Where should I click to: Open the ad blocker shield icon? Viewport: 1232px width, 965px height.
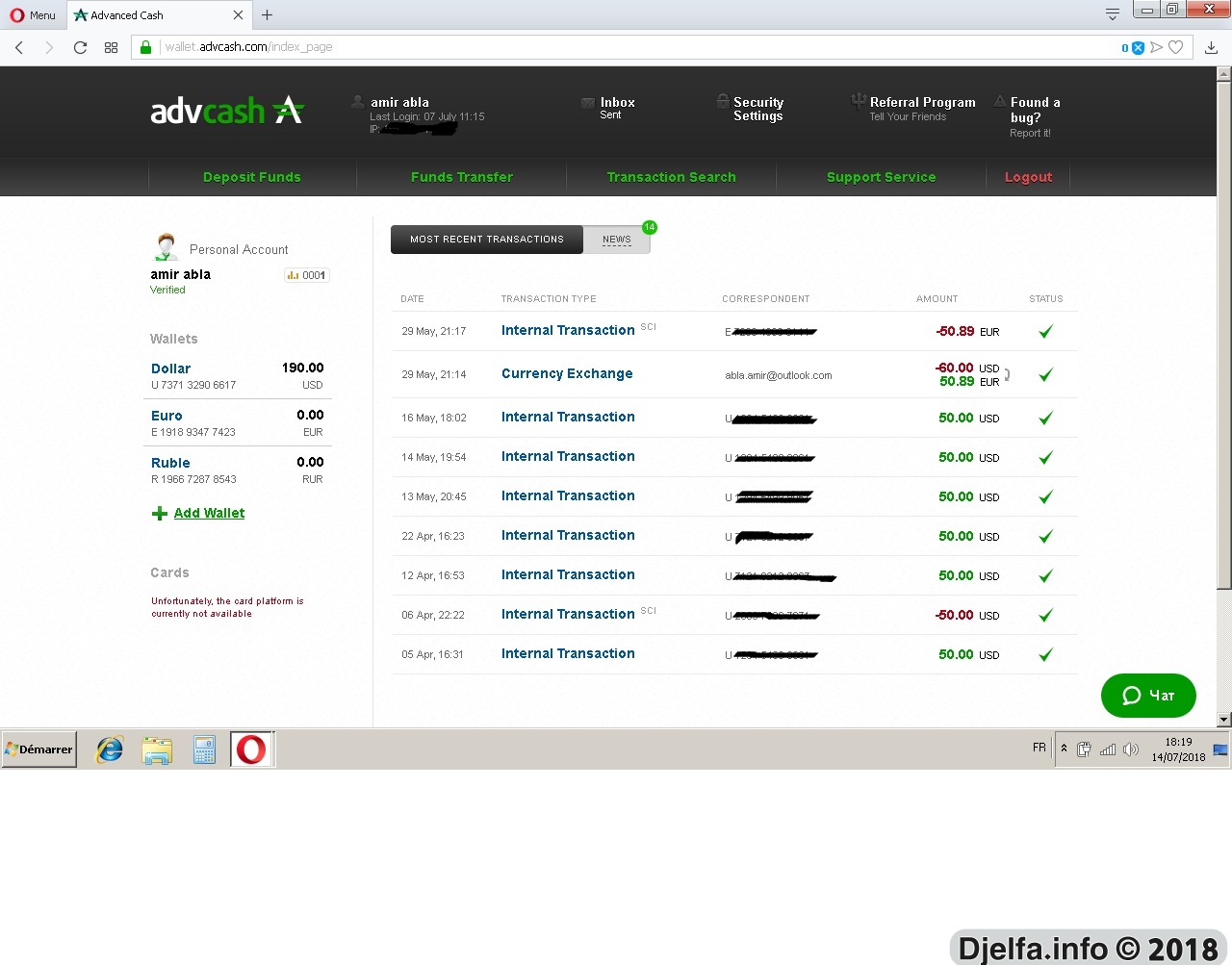click(x=1138, y=47)
